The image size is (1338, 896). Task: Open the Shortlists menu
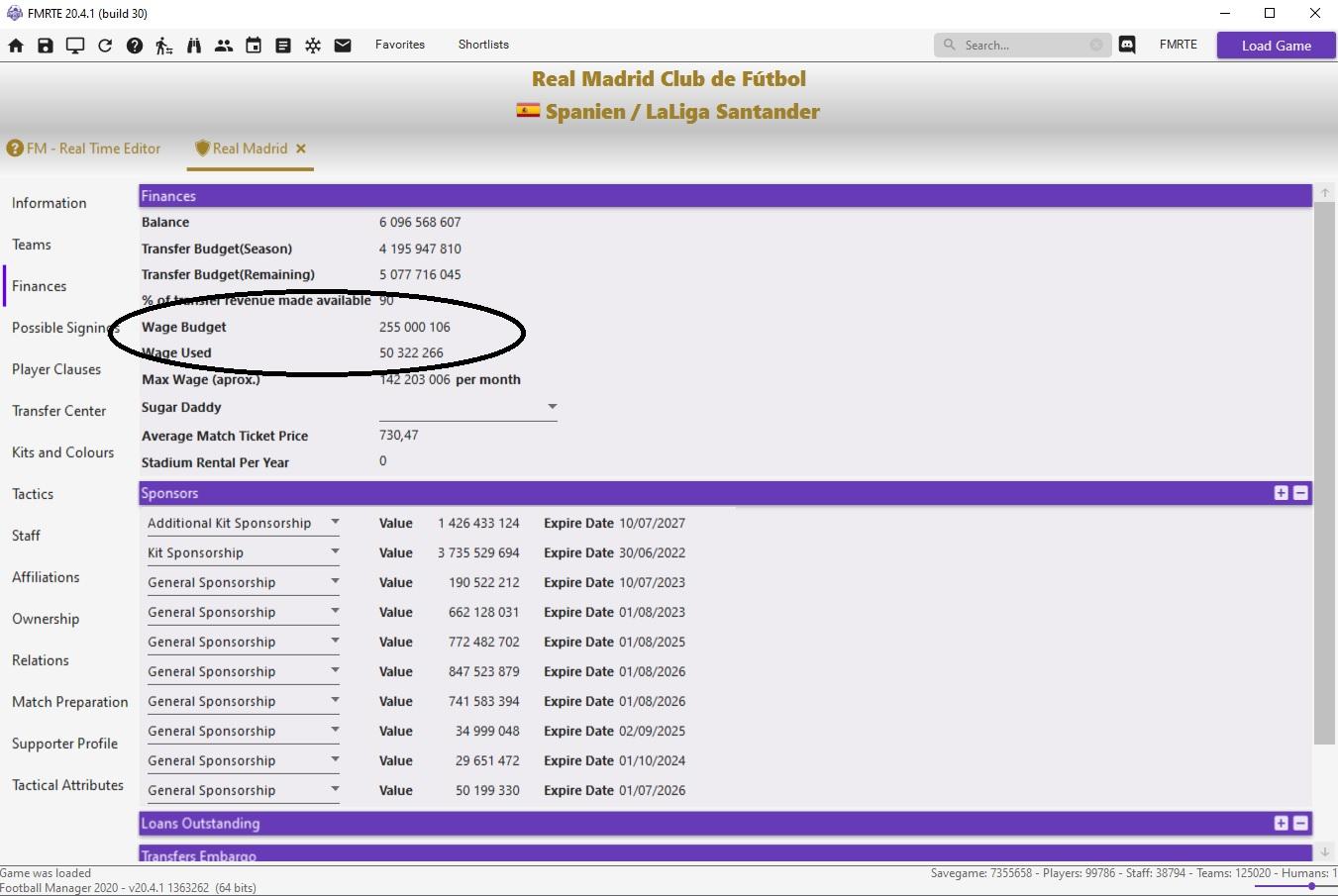(x=483, y=45)
